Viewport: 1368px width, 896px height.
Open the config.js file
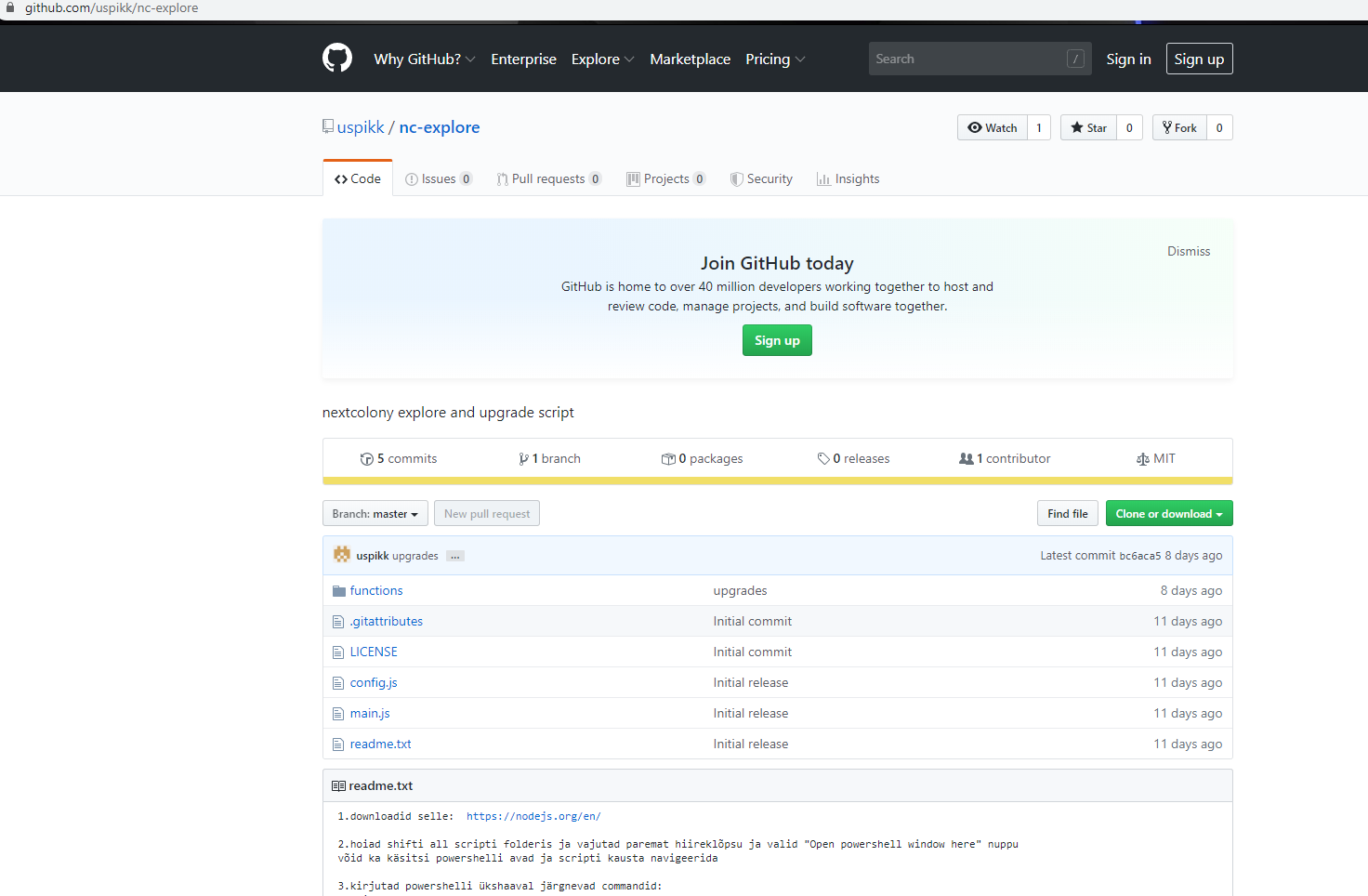[x=374, y=683]
